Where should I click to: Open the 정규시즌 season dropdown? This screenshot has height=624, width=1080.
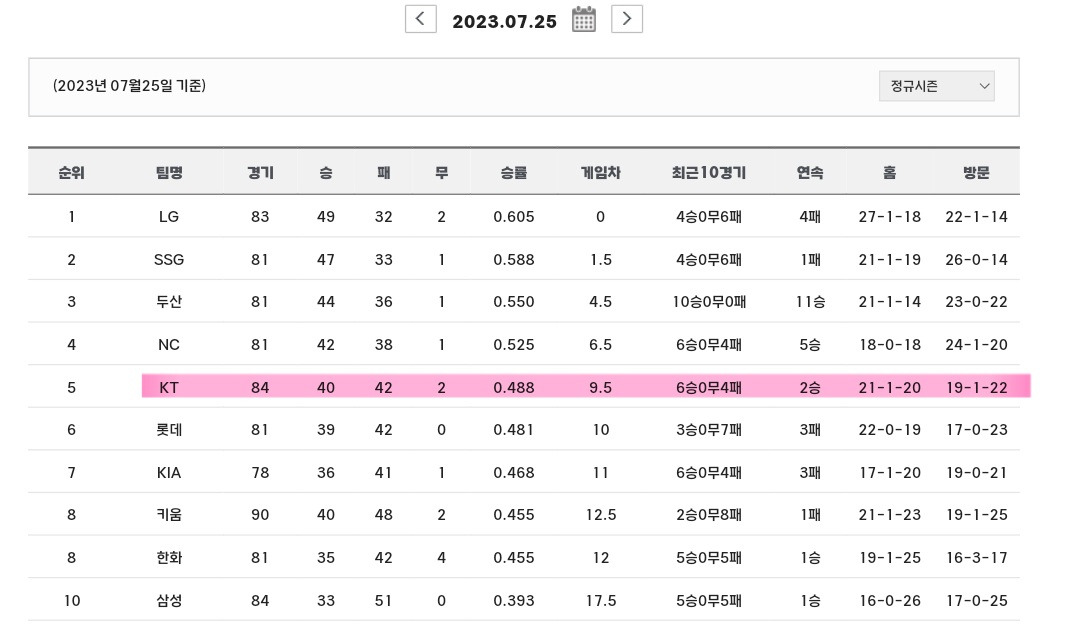(x=936, y=86)
